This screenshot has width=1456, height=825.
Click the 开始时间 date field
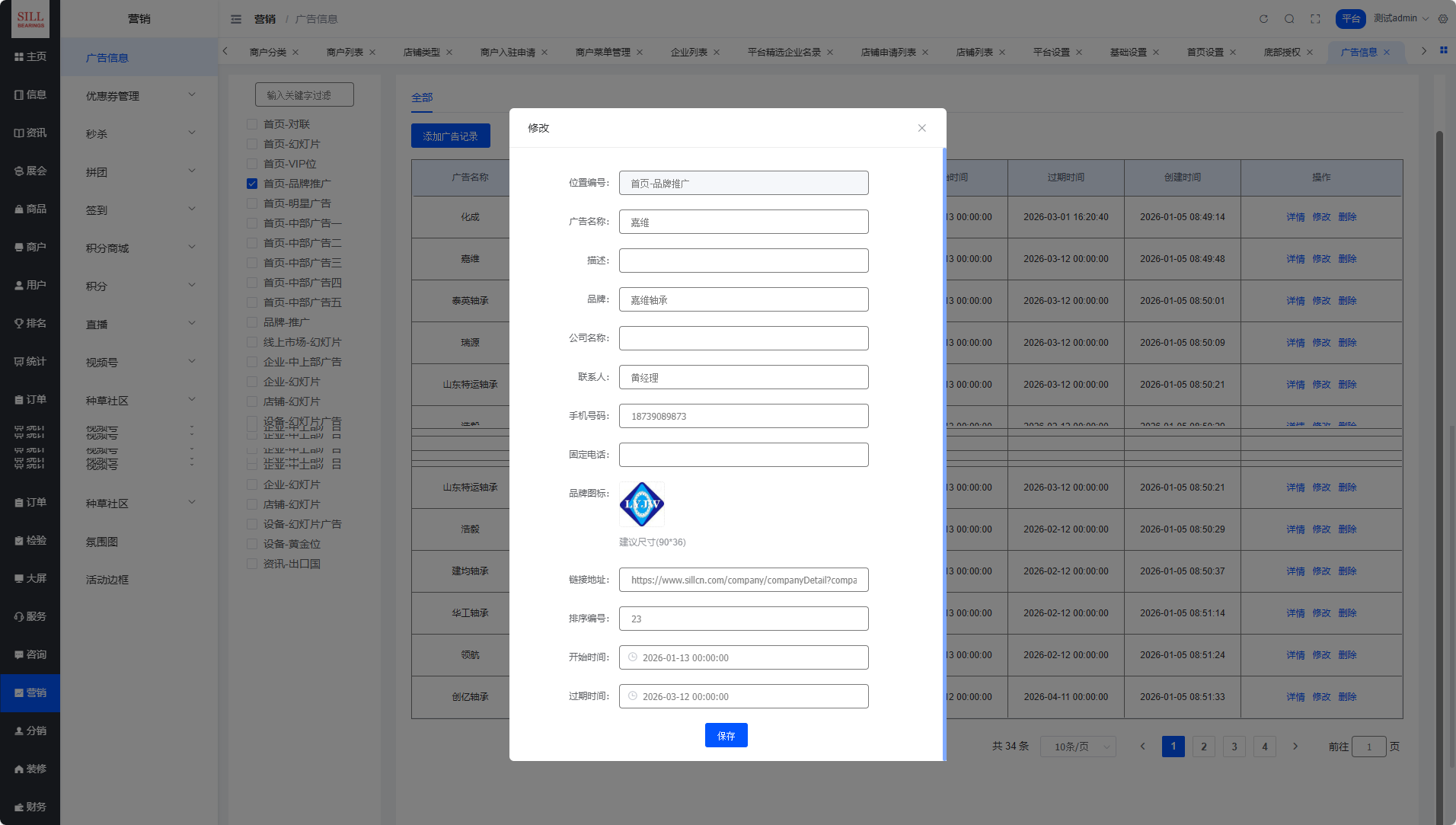[743, 657]
